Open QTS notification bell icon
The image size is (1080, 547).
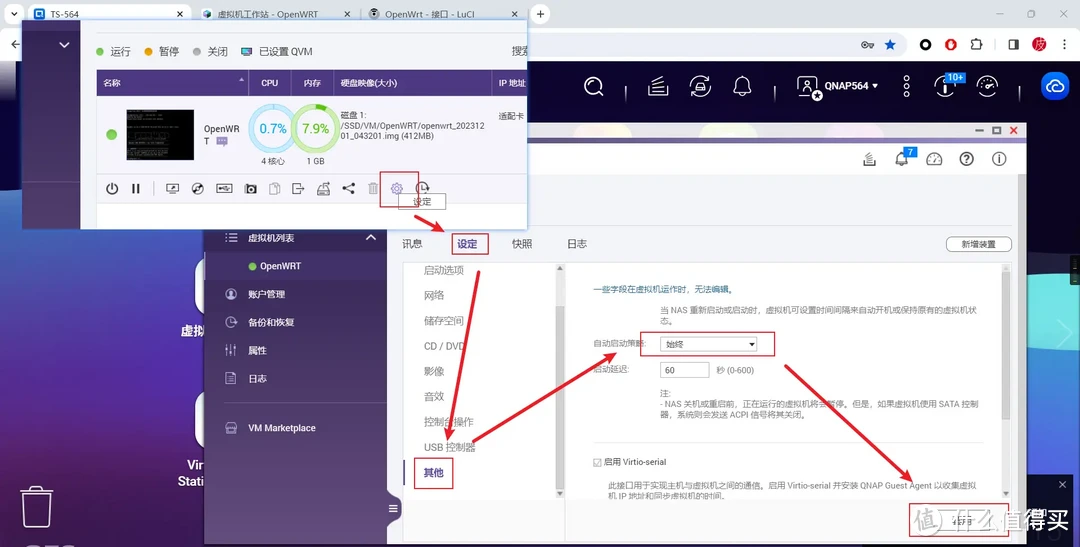pos(742,87)
